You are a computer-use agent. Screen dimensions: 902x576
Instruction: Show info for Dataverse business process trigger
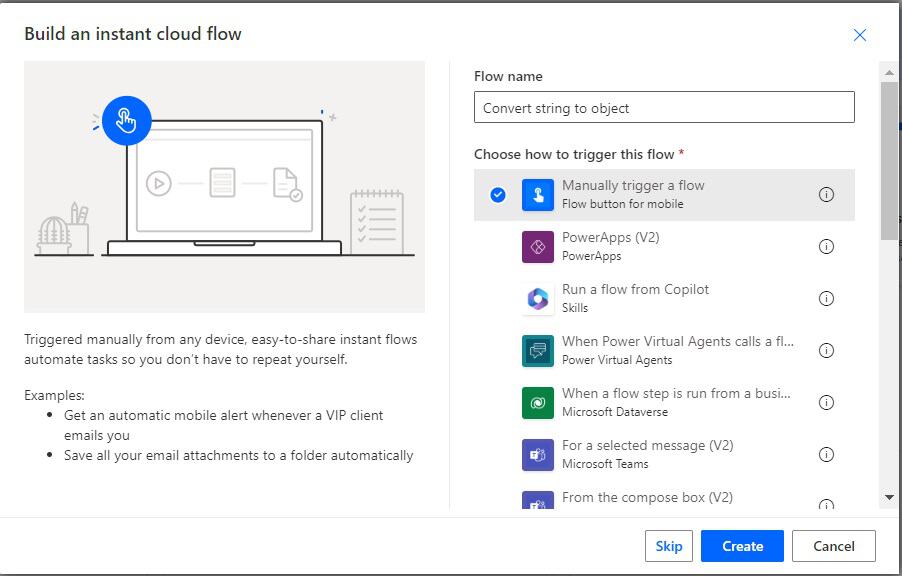(826, 402)
